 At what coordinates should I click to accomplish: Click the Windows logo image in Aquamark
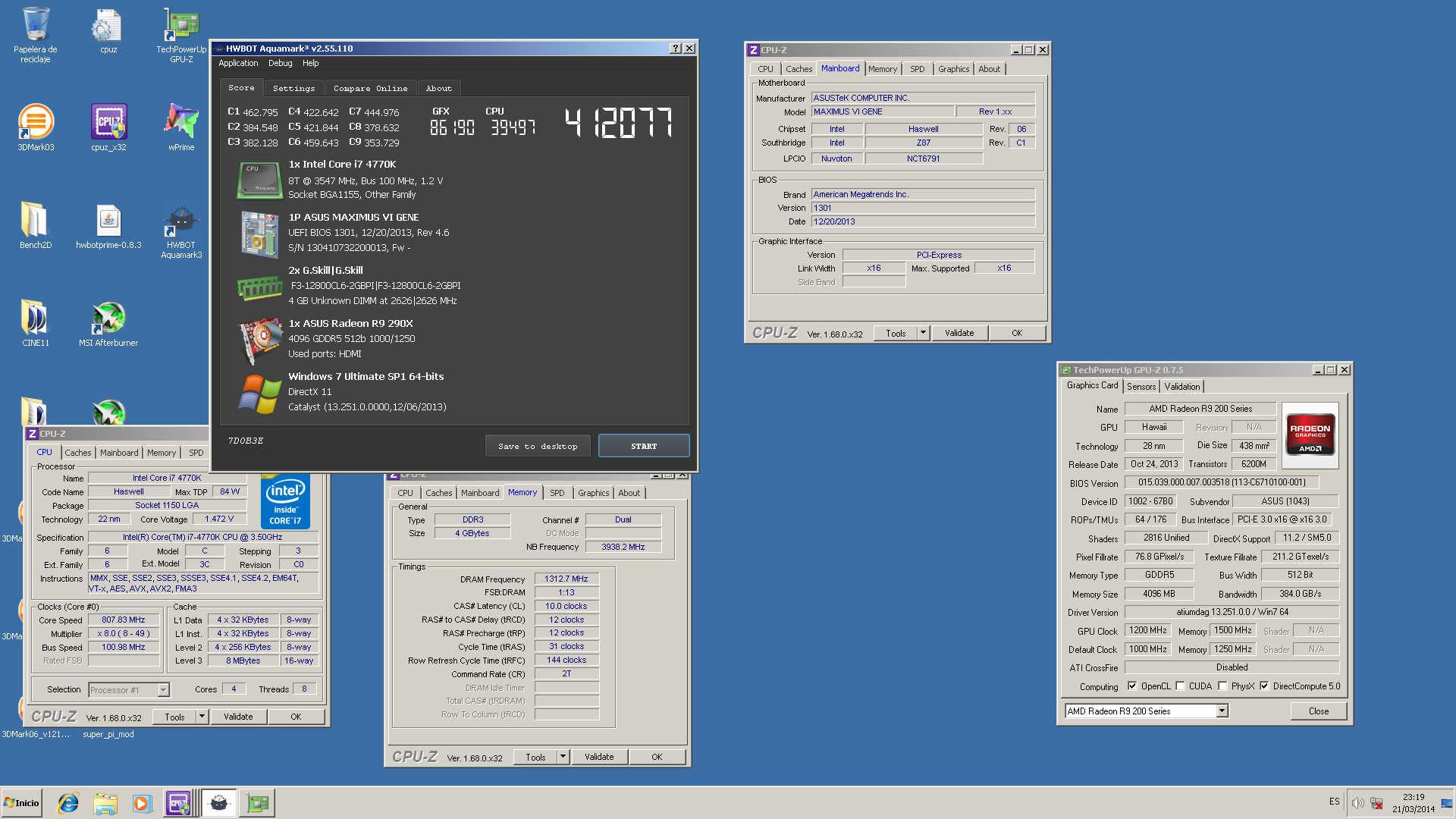[x=259, y=394]
